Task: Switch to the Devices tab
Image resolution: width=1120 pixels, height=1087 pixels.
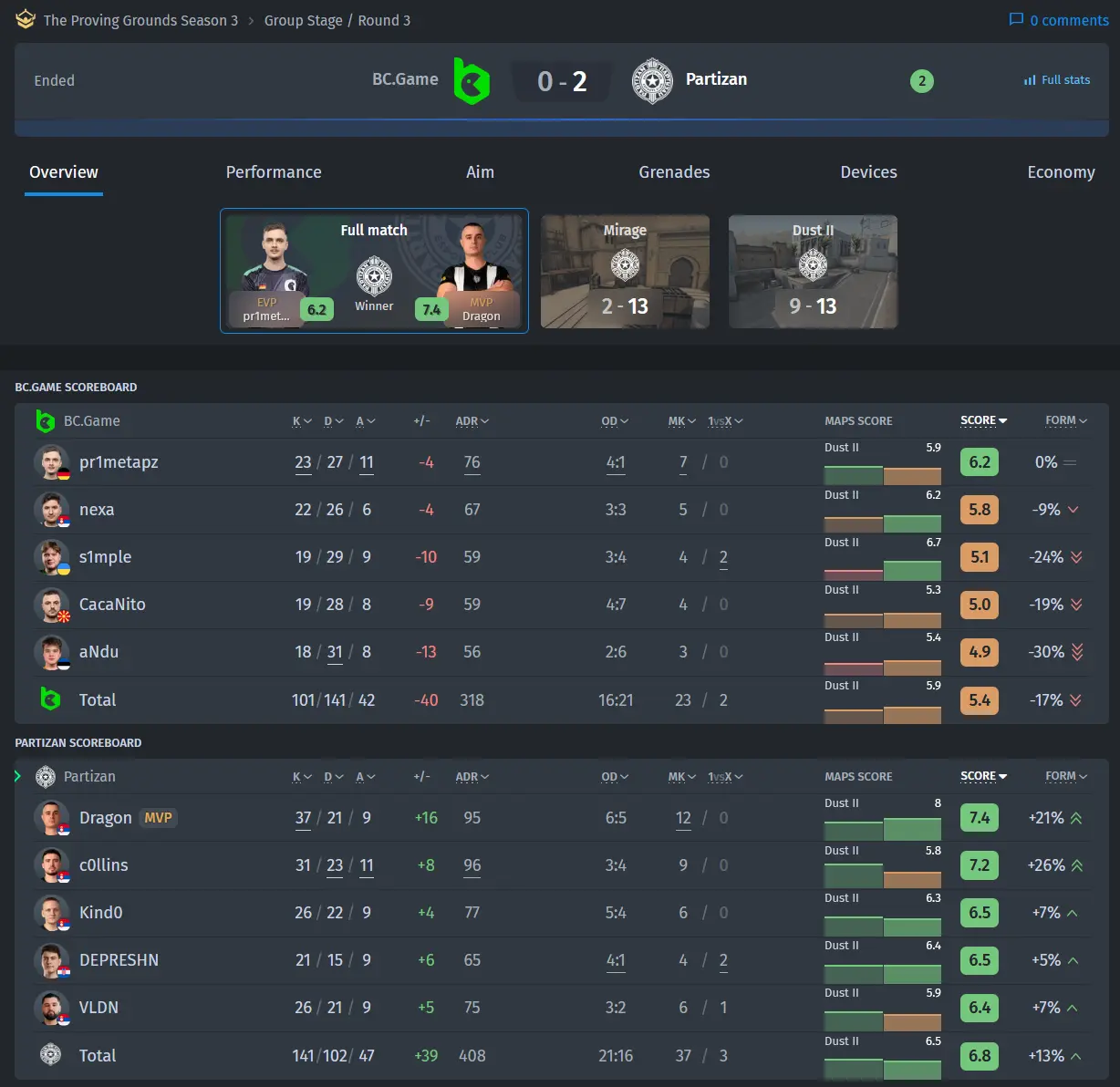Action: tap(868, 172)
